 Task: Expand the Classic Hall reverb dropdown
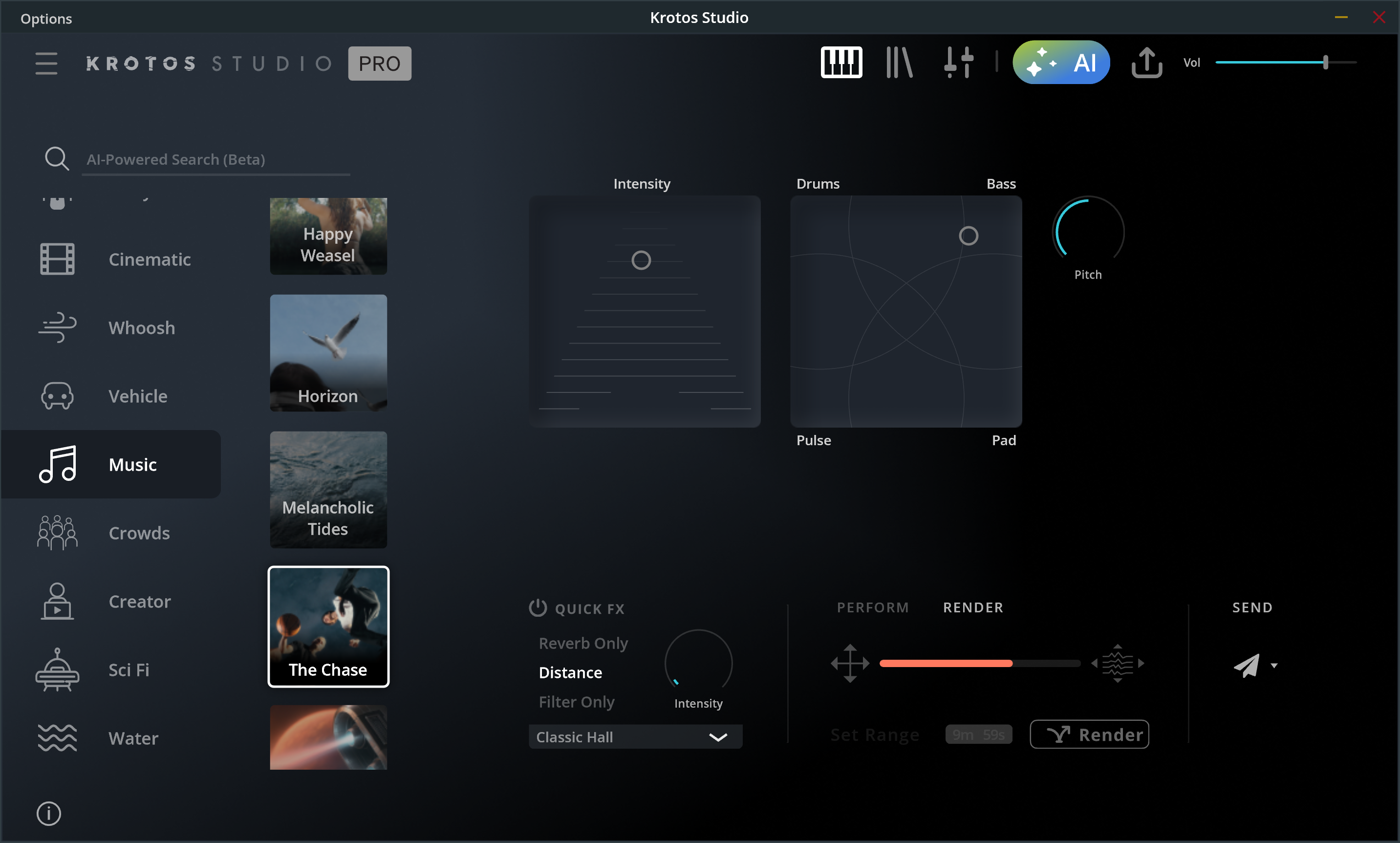(636, 737)
